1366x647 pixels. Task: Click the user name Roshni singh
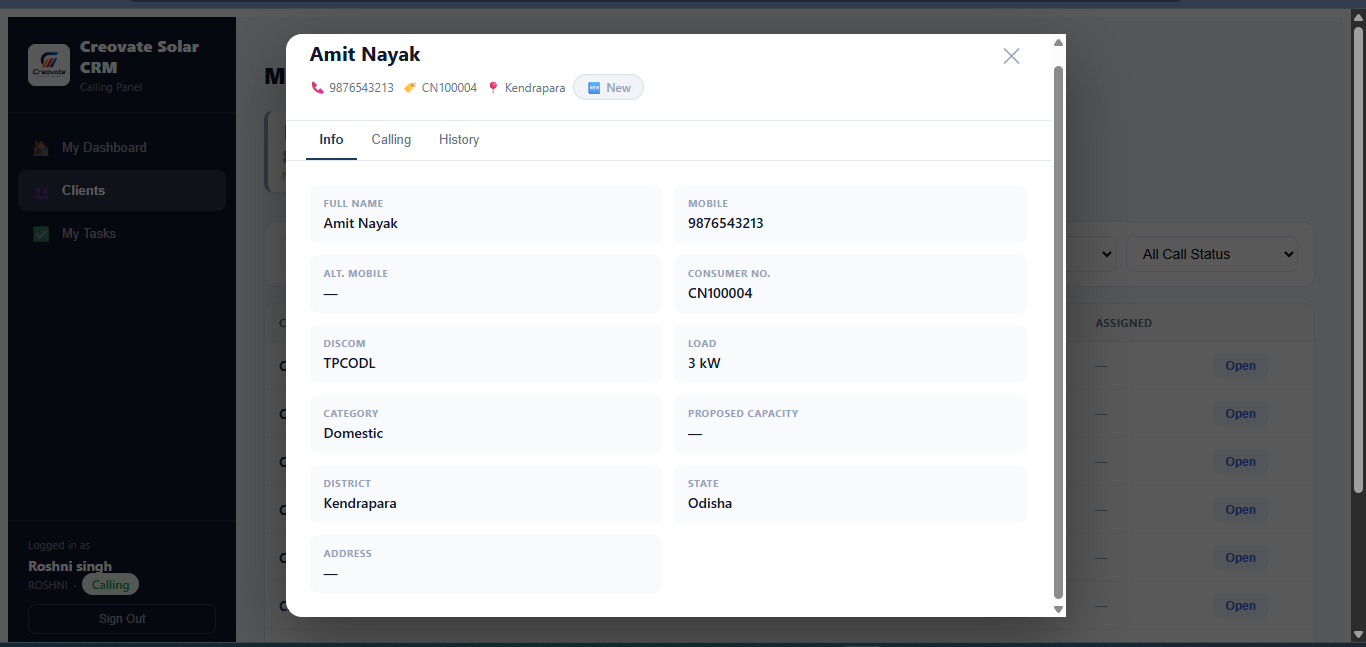point(70,566)
